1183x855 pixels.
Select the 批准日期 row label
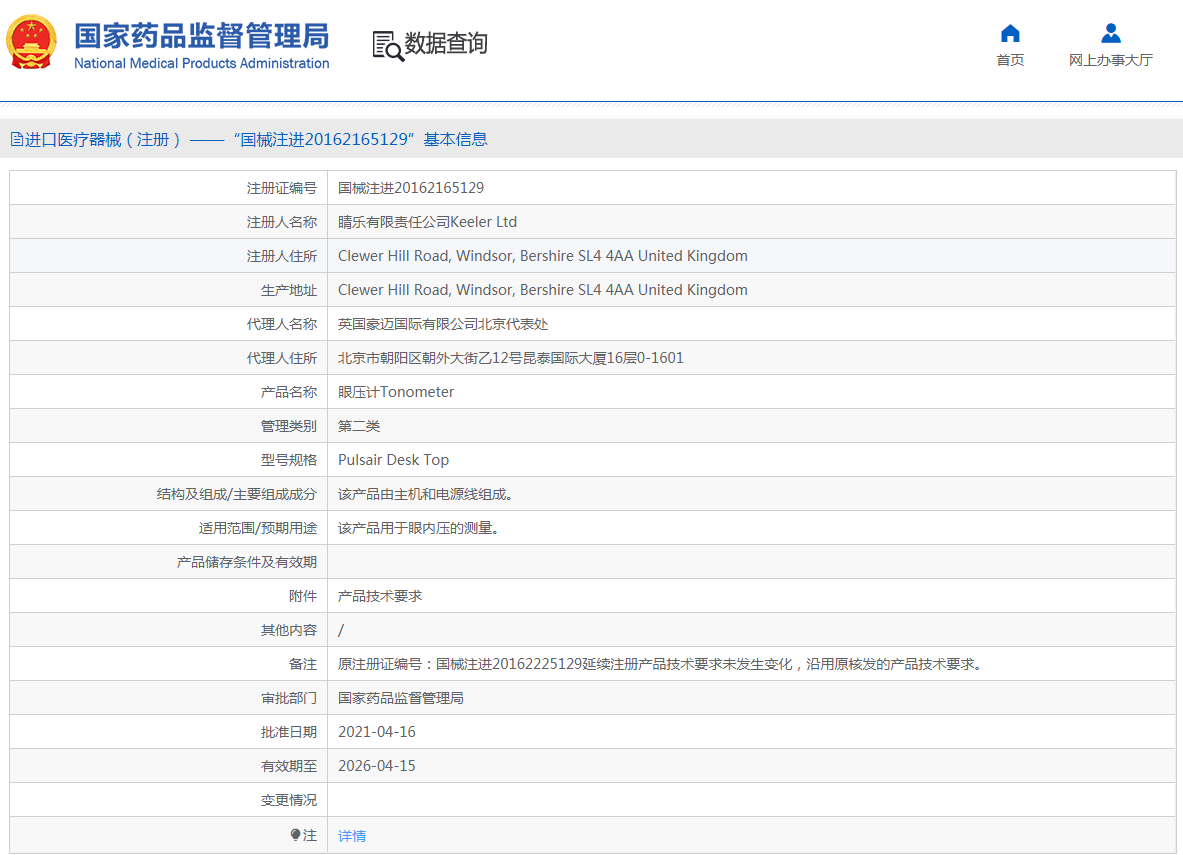tap(289, 732)
